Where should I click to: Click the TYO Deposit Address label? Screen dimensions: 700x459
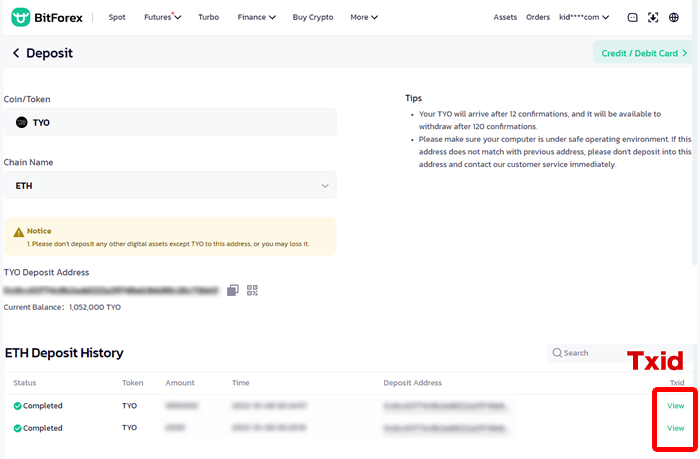(x=46, y=272)
